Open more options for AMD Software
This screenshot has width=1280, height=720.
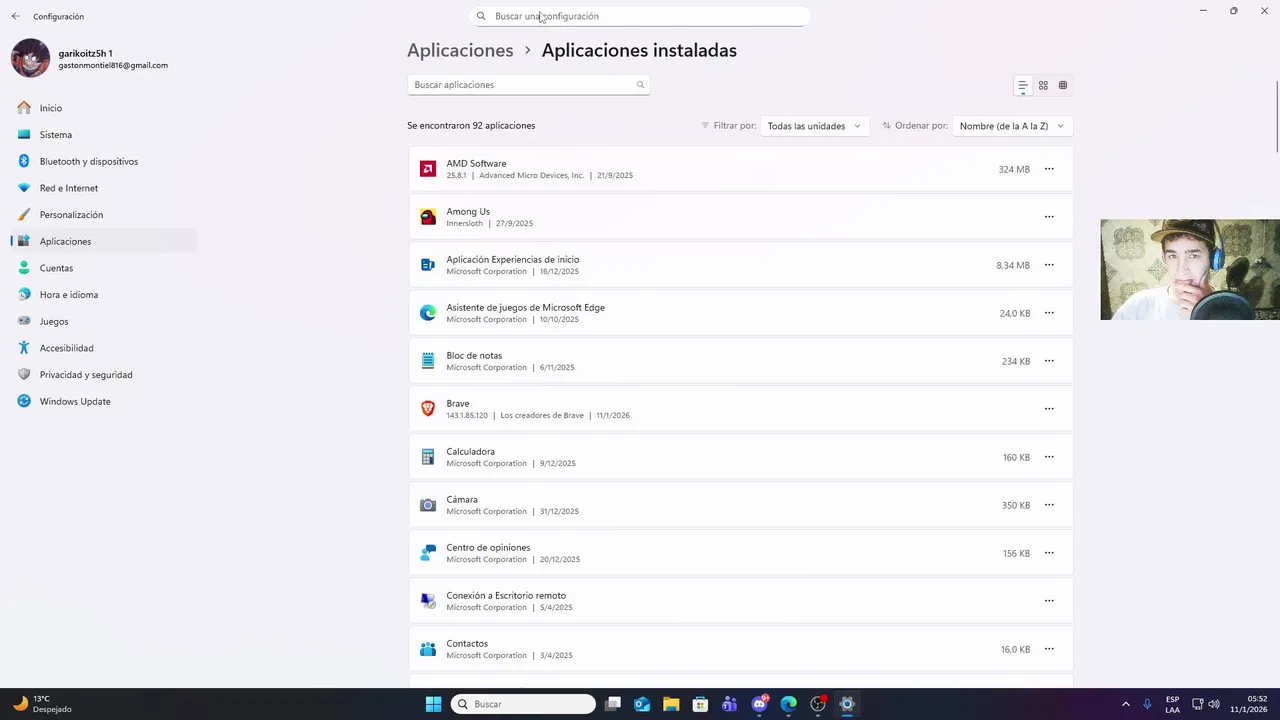1049,169
